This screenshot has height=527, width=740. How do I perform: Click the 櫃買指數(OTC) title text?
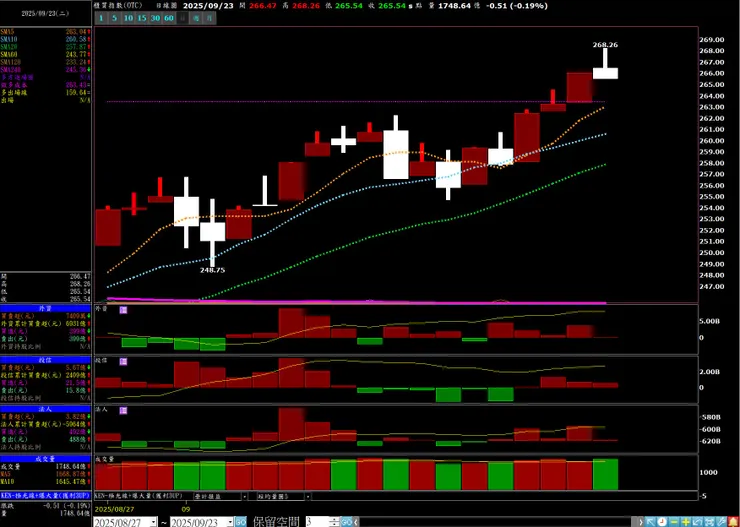coord(120,6)
